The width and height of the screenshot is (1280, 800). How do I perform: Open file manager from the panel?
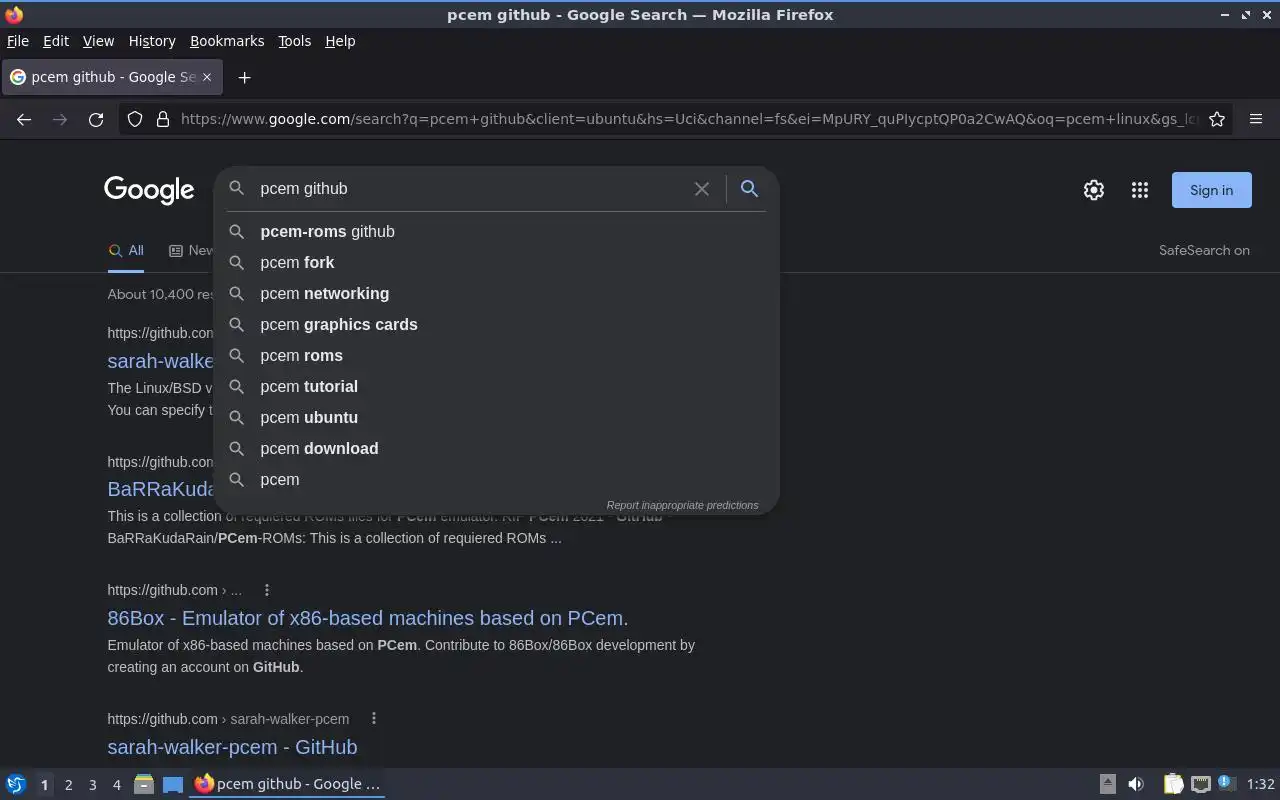[x=144, y=784]
